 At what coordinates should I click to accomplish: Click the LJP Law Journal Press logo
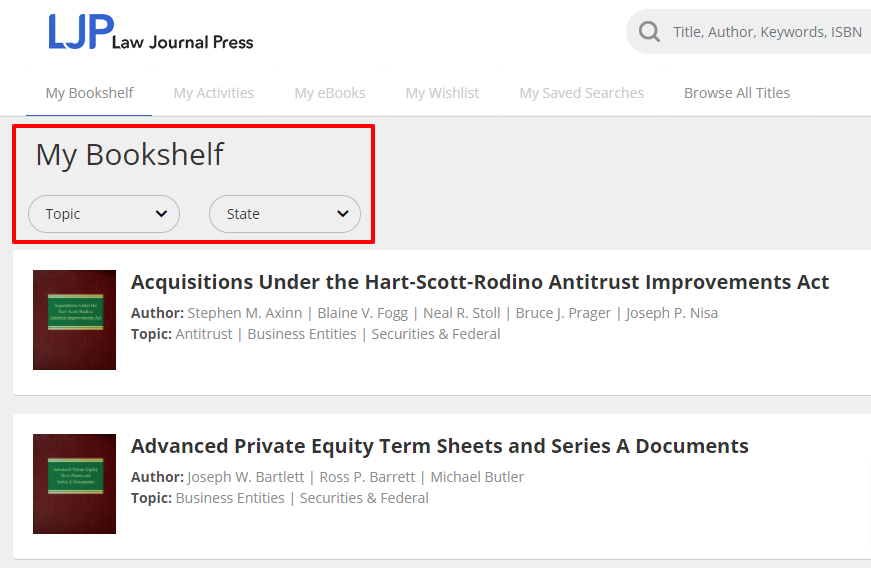151,32
